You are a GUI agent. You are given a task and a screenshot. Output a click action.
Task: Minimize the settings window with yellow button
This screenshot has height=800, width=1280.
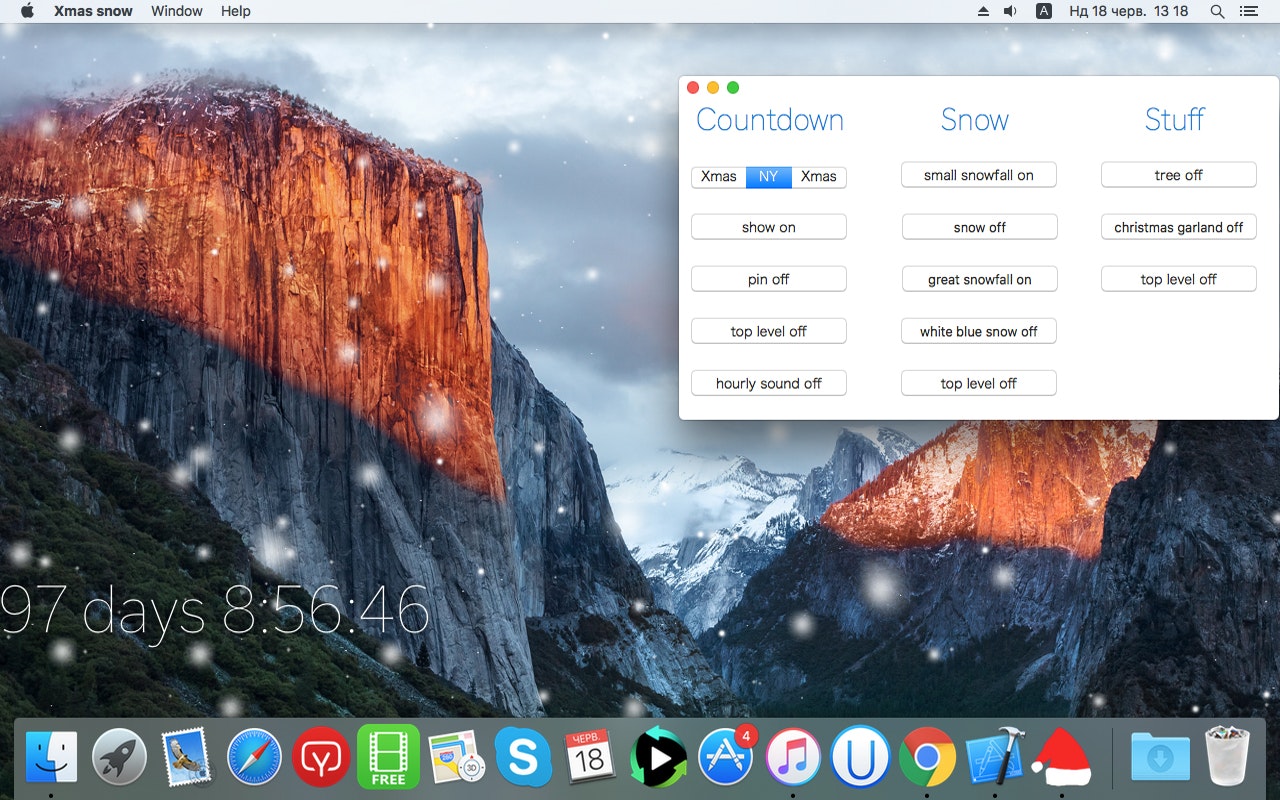713,88
